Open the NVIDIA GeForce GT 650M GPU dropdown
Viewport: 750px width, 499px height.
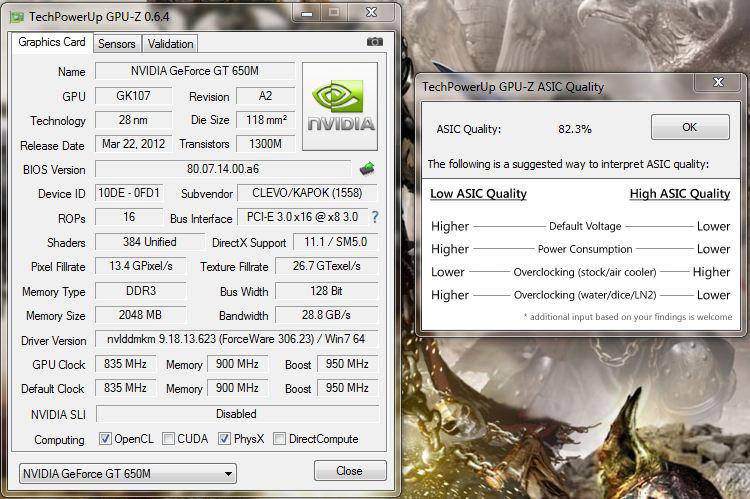[x=128, y=474]
